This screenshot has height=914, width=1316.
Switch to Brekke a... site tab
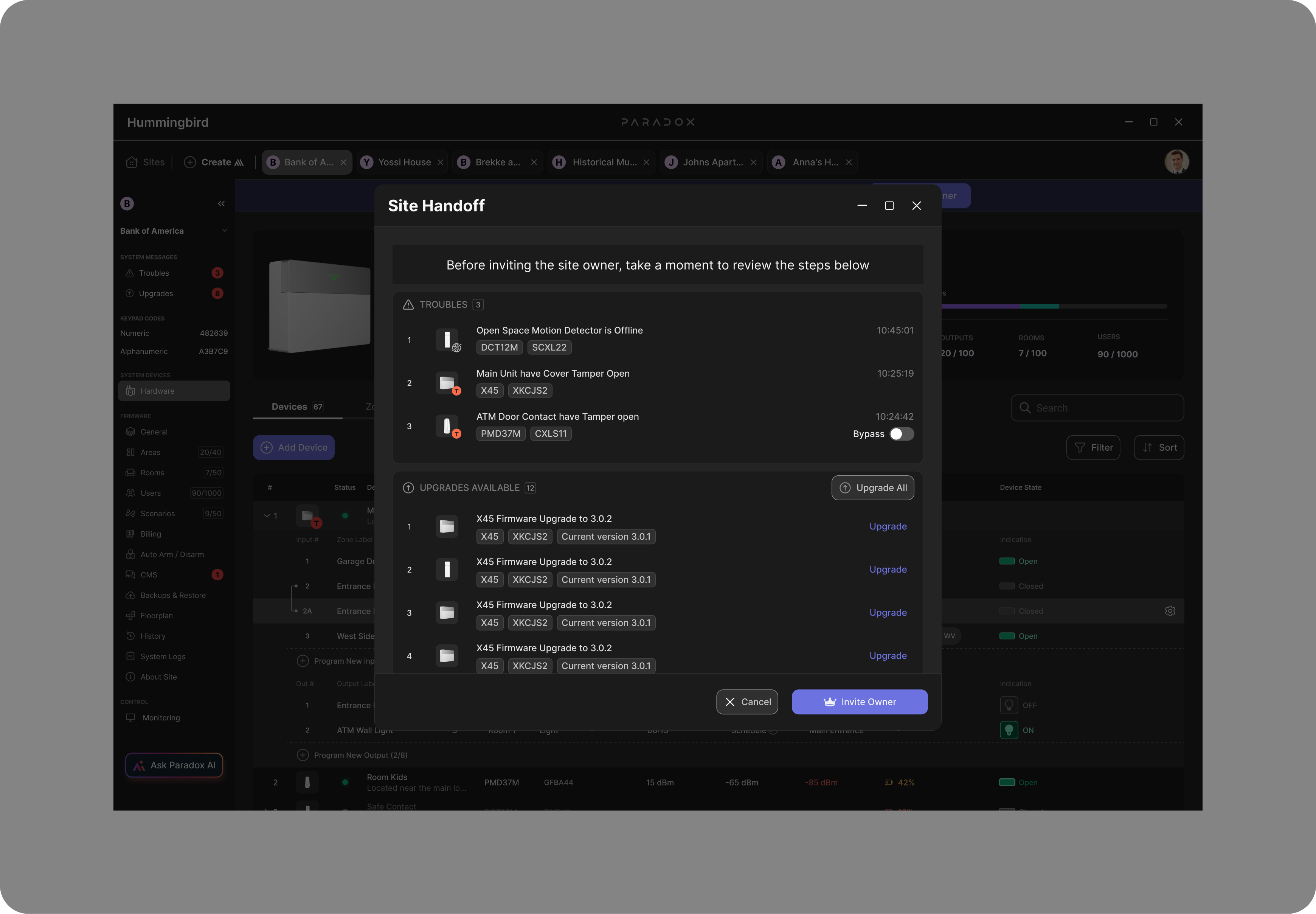click(498, 162)
